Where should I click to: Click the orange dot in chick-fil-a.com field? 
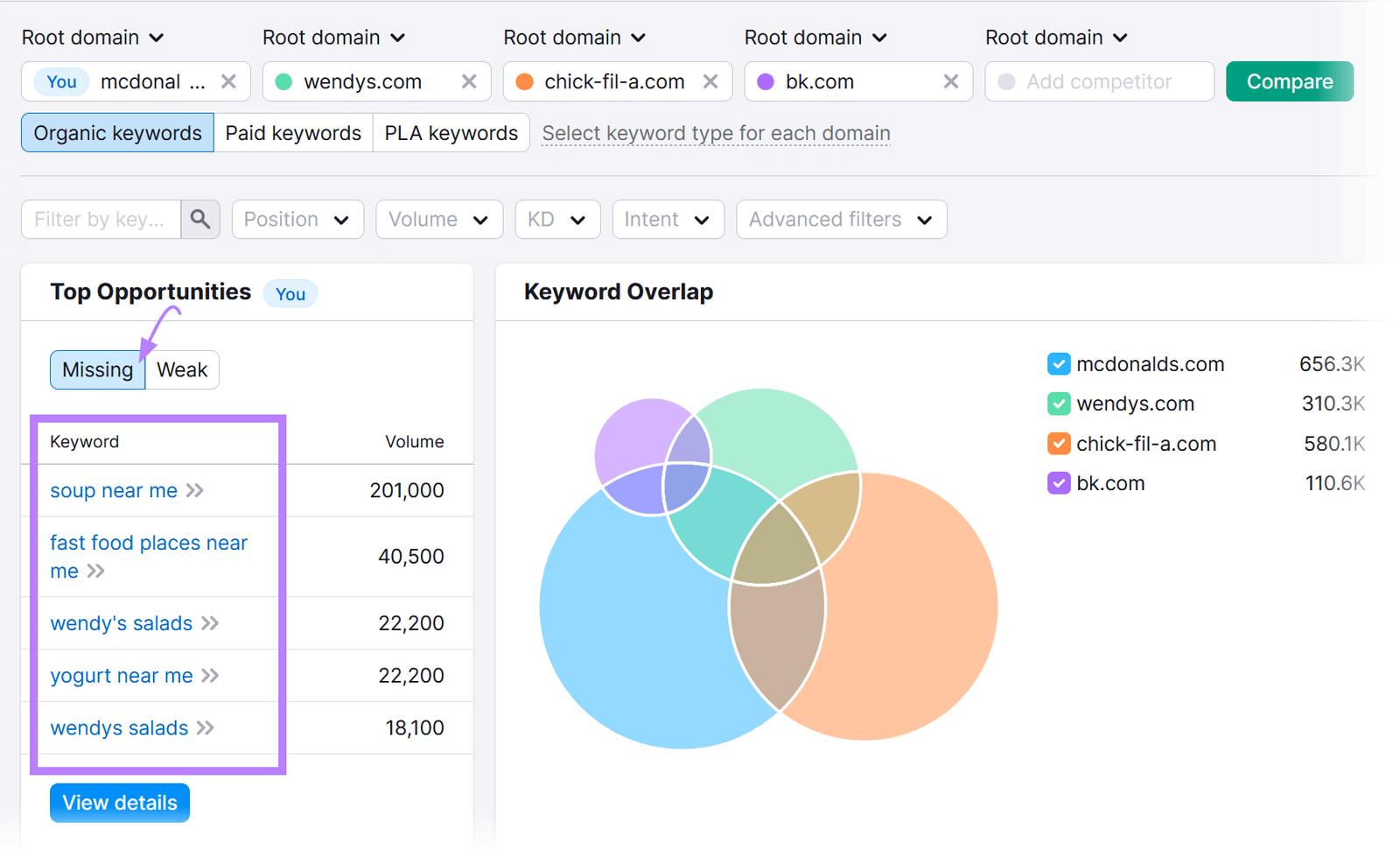(x=524, y=81)
